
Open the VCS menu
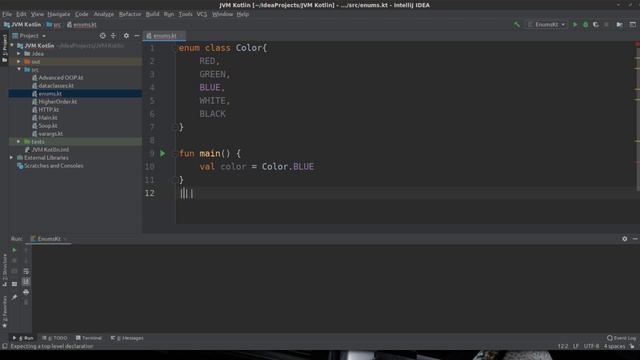(202, 14)
